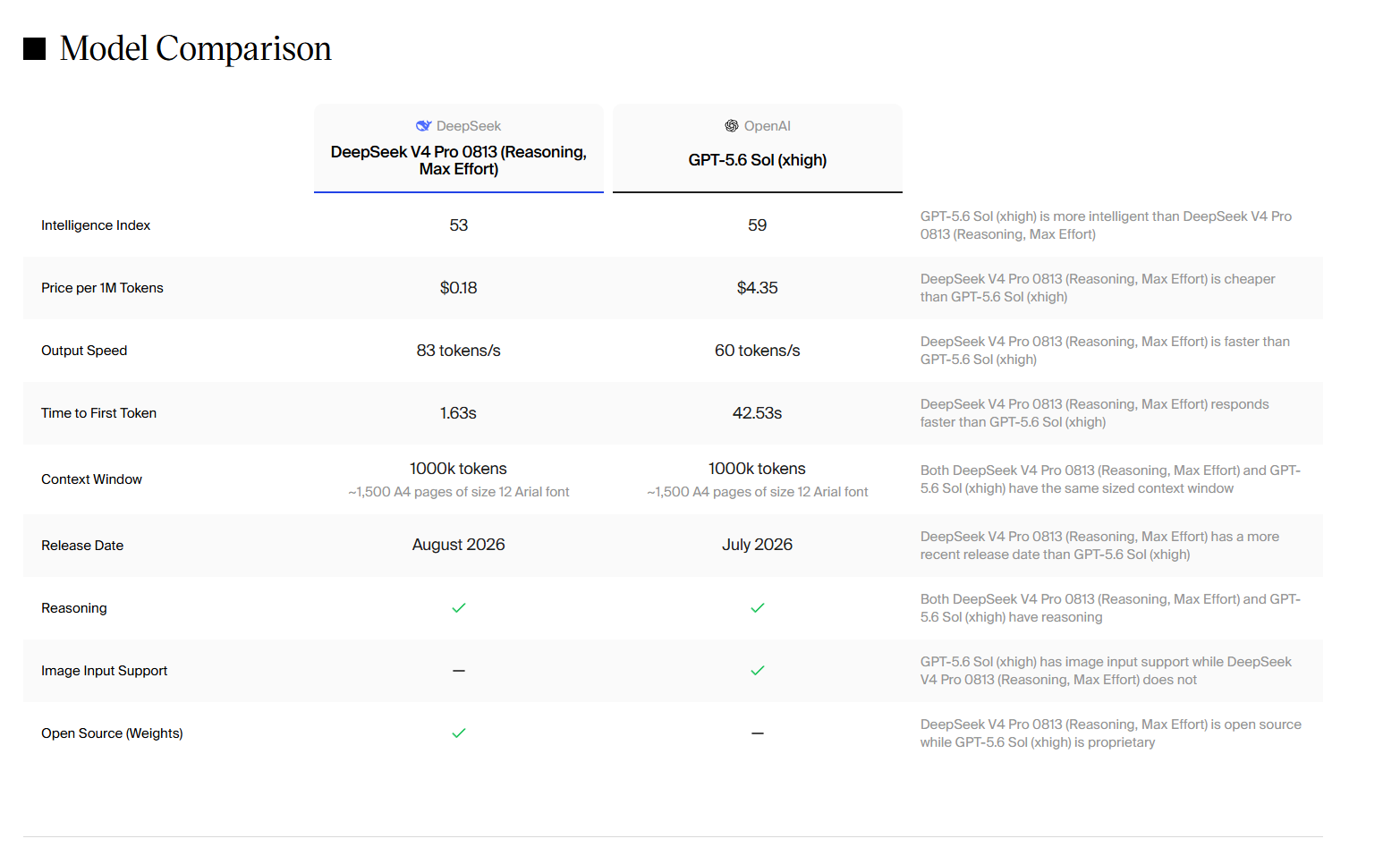Click the 60 tokens/s speed value

click(x=758, y=351)
